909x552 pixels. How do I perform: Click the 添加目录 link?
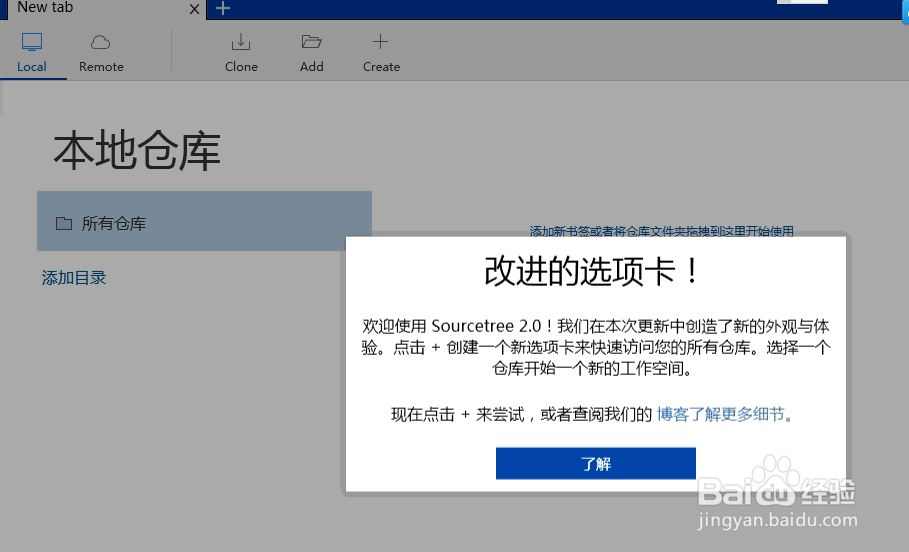[x=74, y=278]
